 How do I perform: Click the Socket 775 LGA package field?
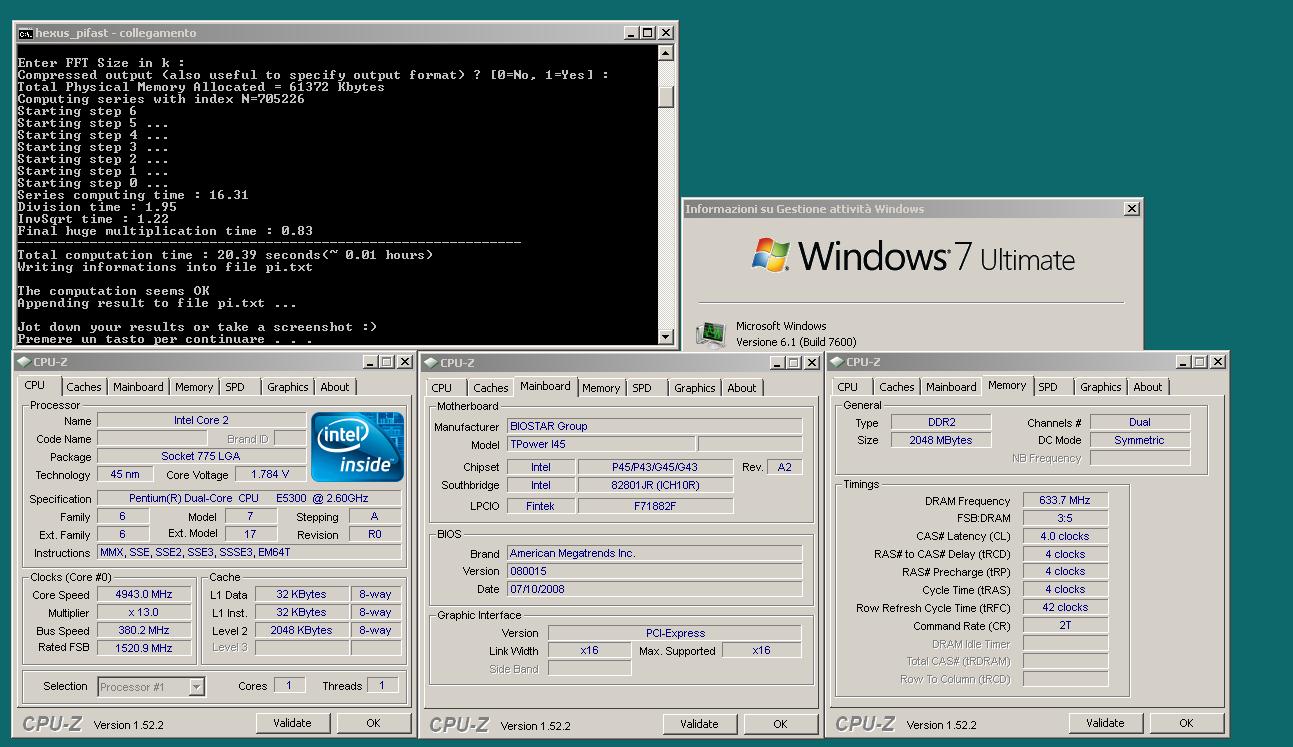[x=202, y=456]
